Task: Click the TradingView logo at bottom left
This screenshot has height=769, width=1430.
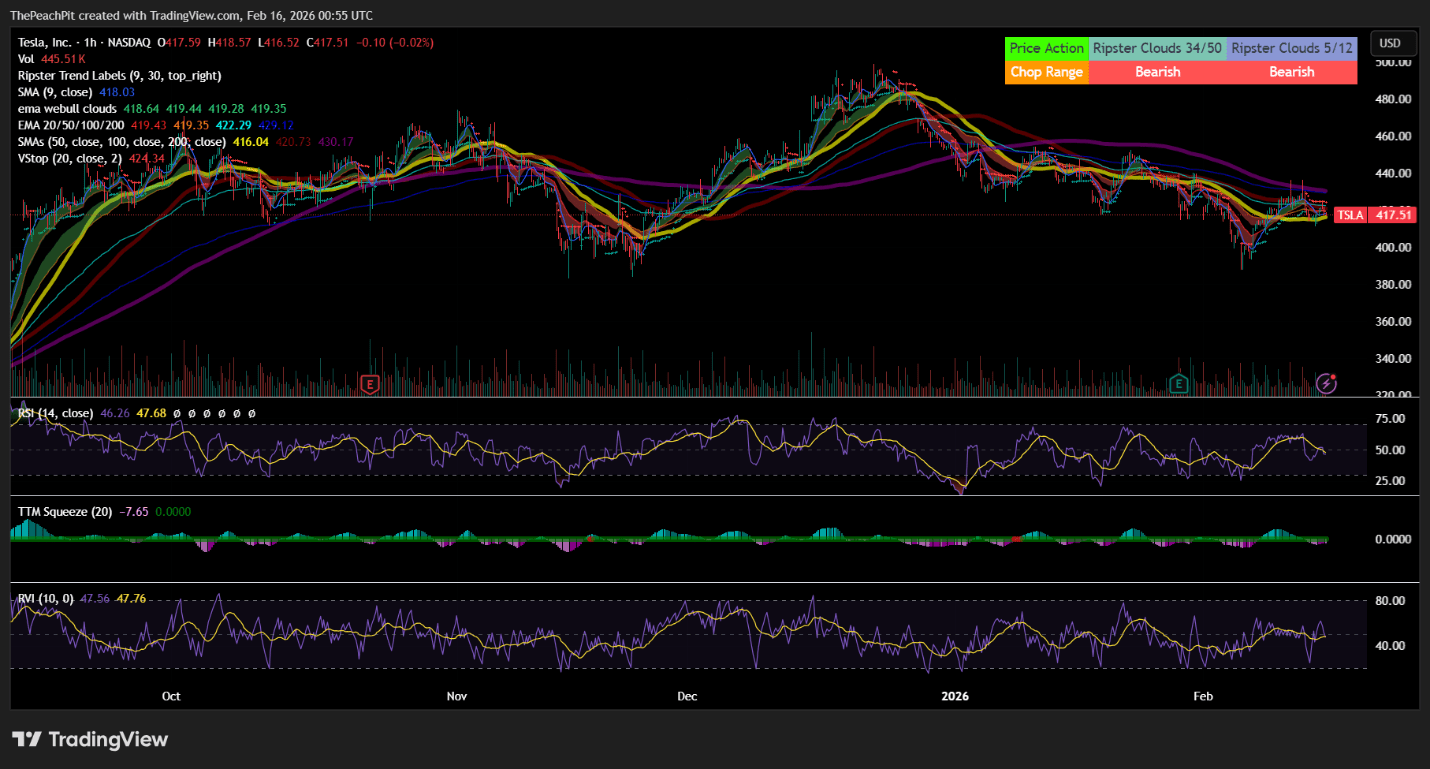Action: [90, 740]
